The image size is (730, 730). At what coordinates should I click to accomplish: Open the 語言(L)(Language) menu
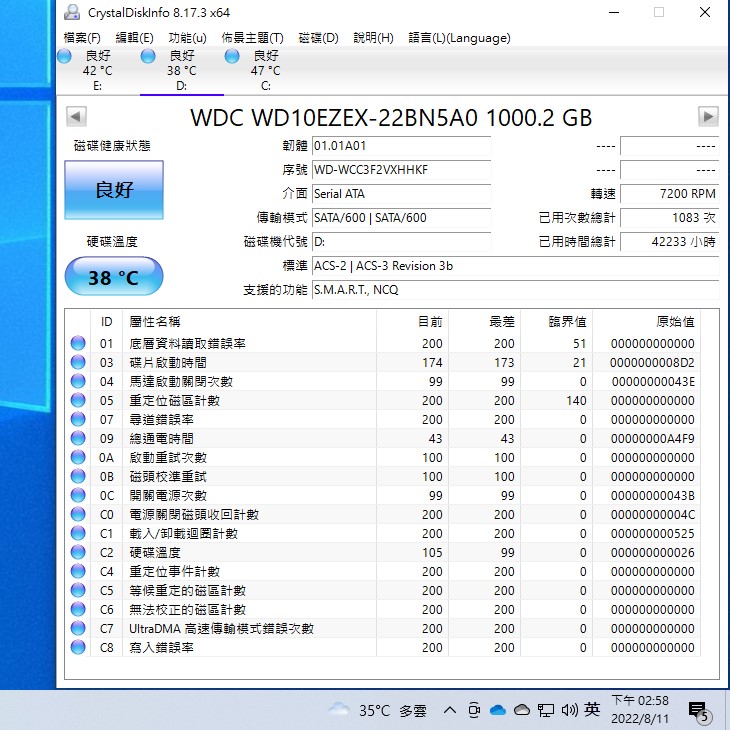pos(459,38)
